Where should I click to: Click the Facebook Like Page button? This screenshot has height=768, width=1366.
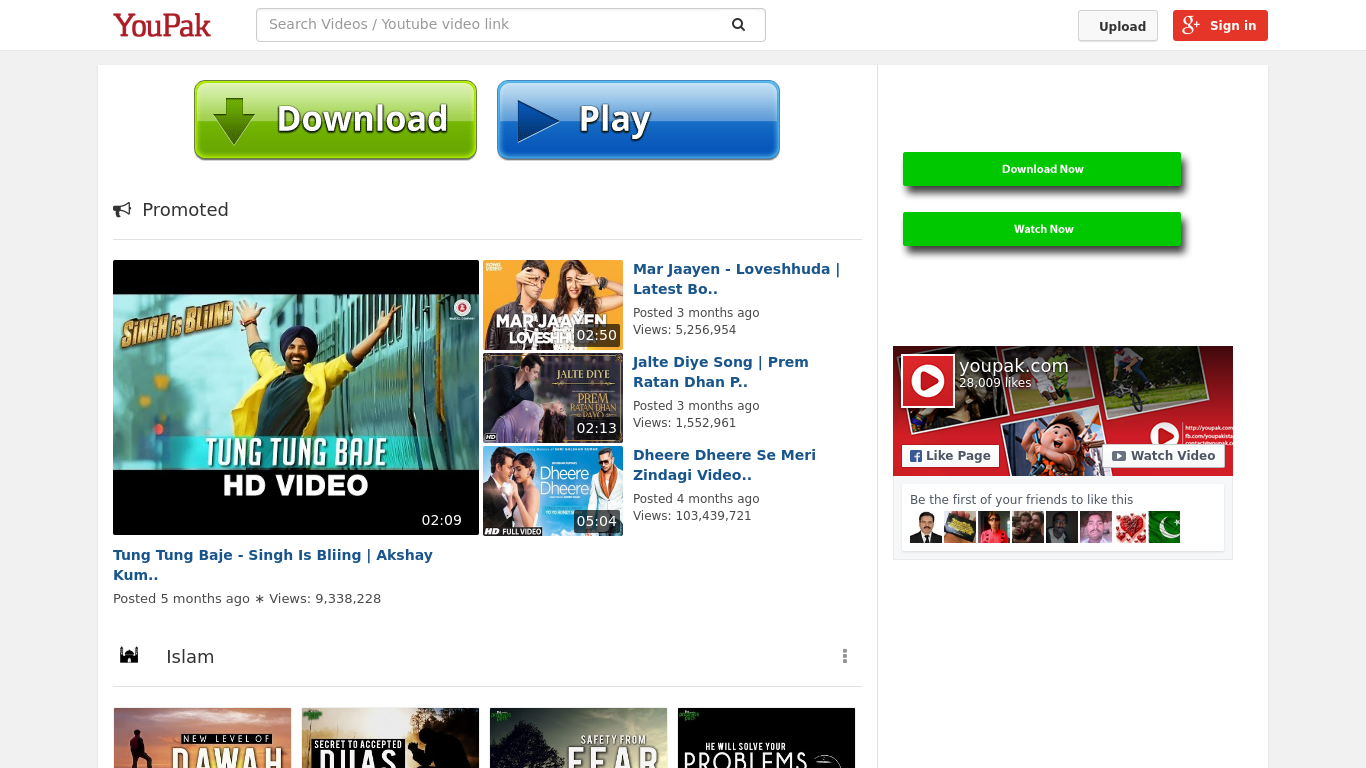pyautogui.click(x=950, y=456)
